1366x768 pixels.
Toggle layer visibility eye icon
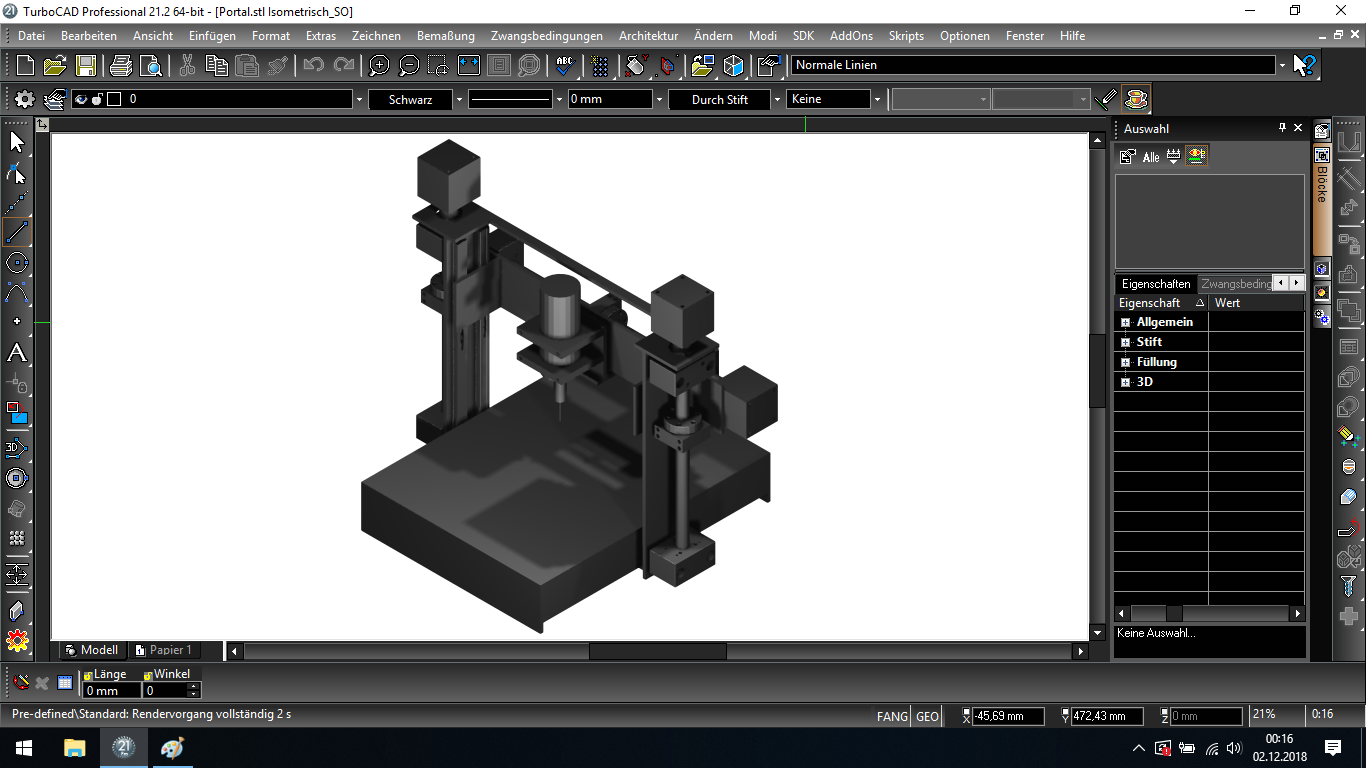coord(81,99)
